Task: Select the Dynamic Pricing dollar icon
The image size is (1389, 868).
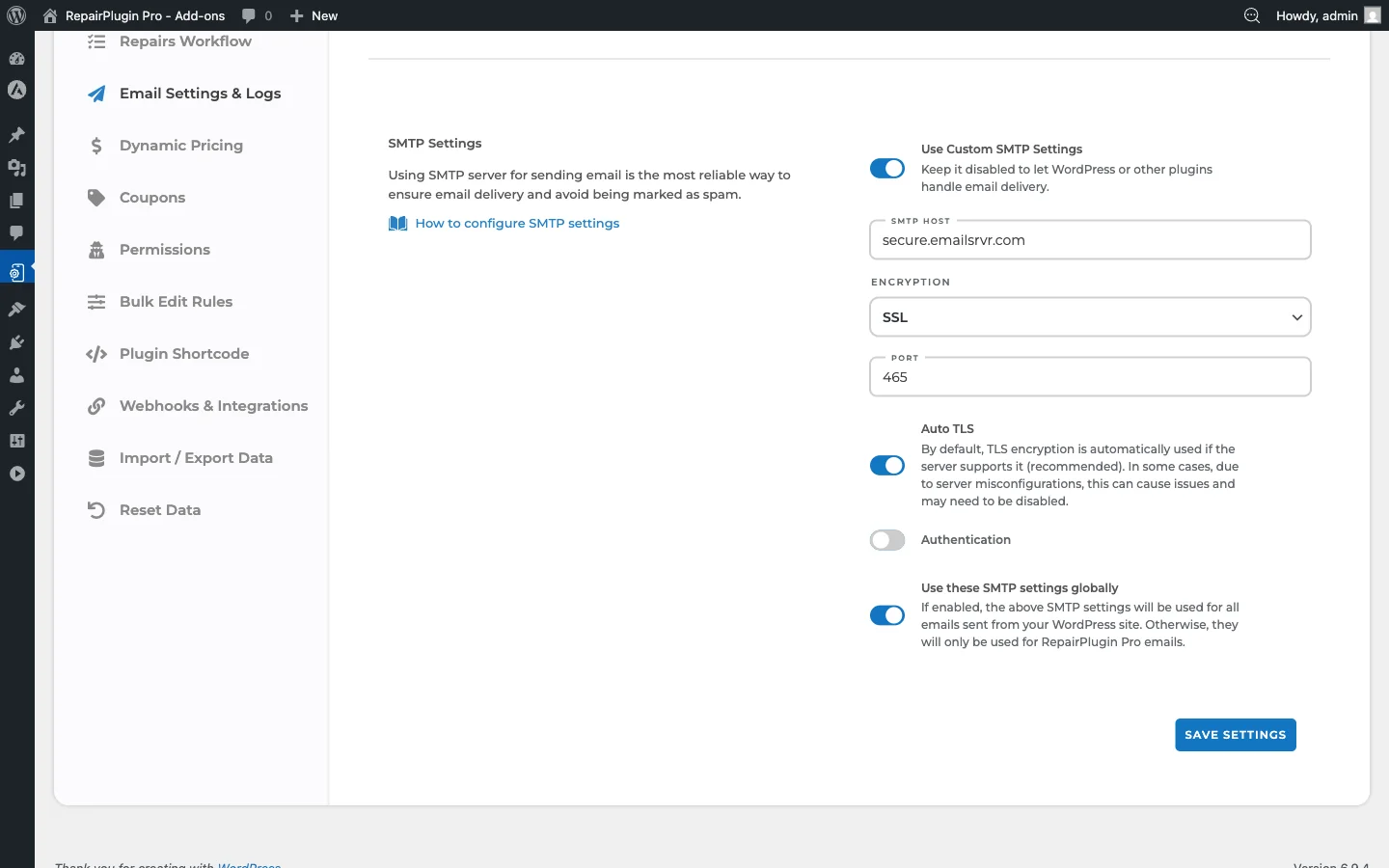Action: coord(96,146)
